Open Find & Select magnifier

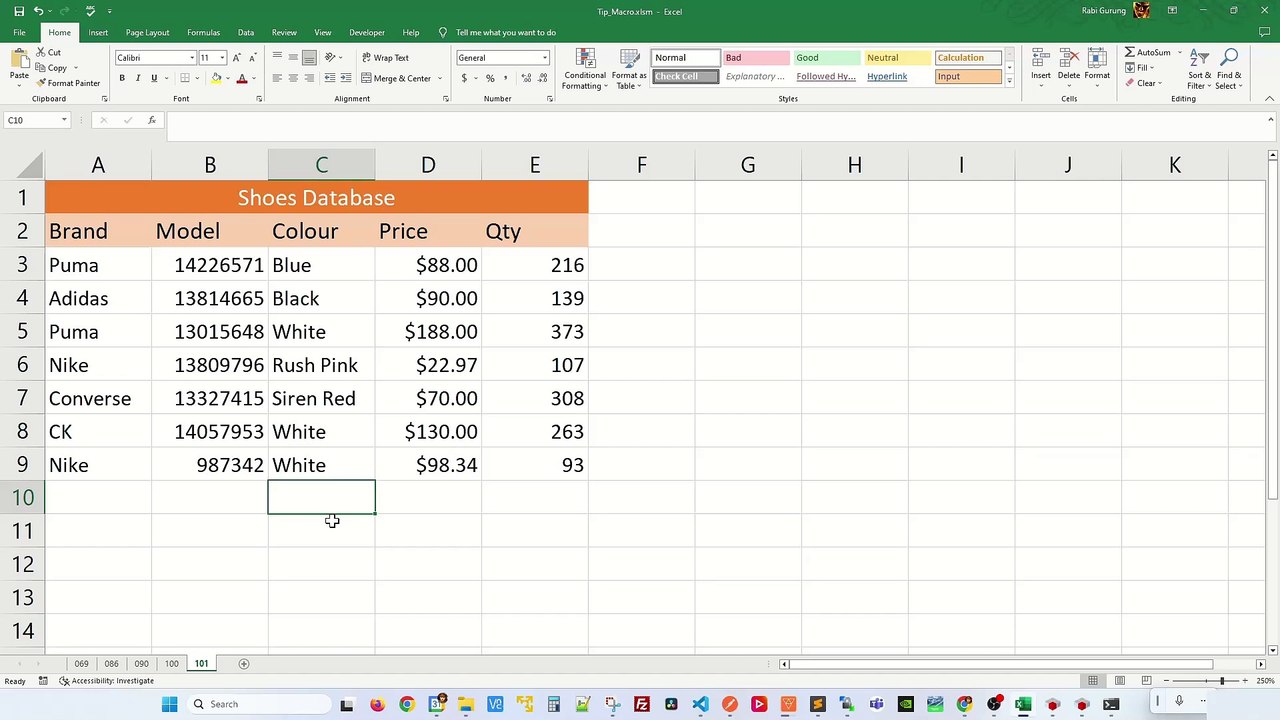[1229, 69]
